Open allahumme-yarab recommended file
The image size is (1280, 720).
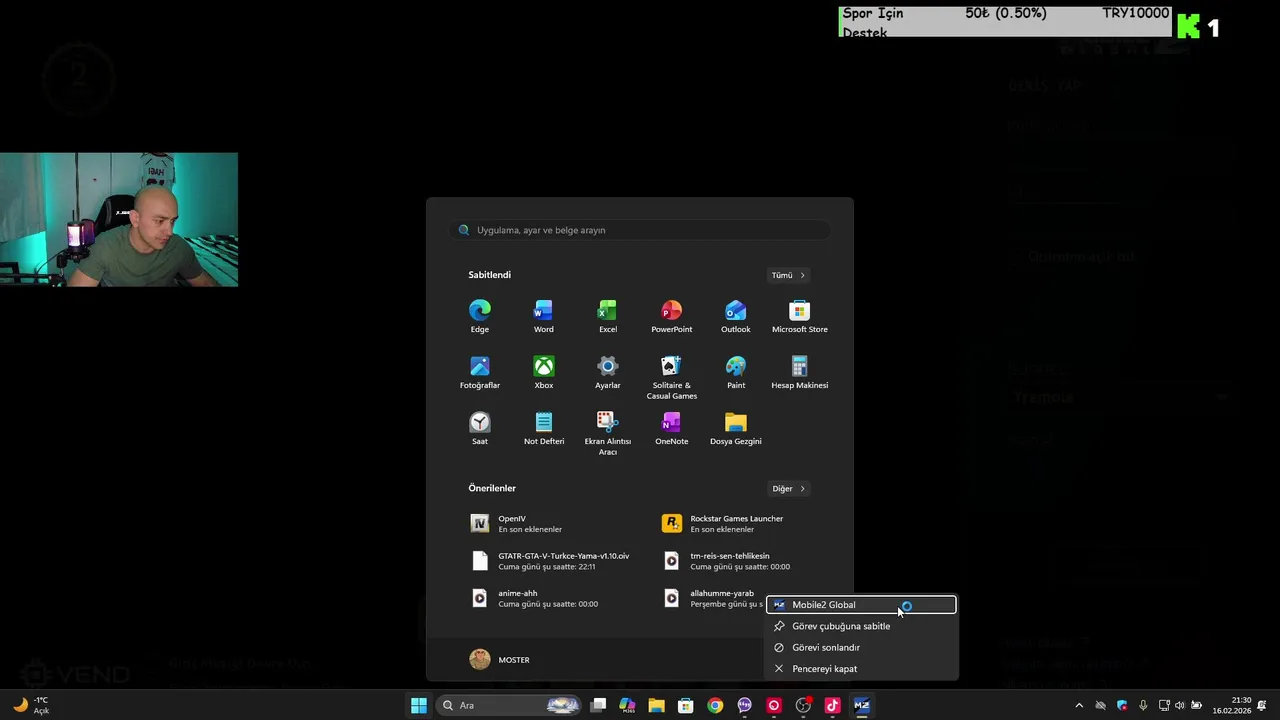[x=712, y=598]
